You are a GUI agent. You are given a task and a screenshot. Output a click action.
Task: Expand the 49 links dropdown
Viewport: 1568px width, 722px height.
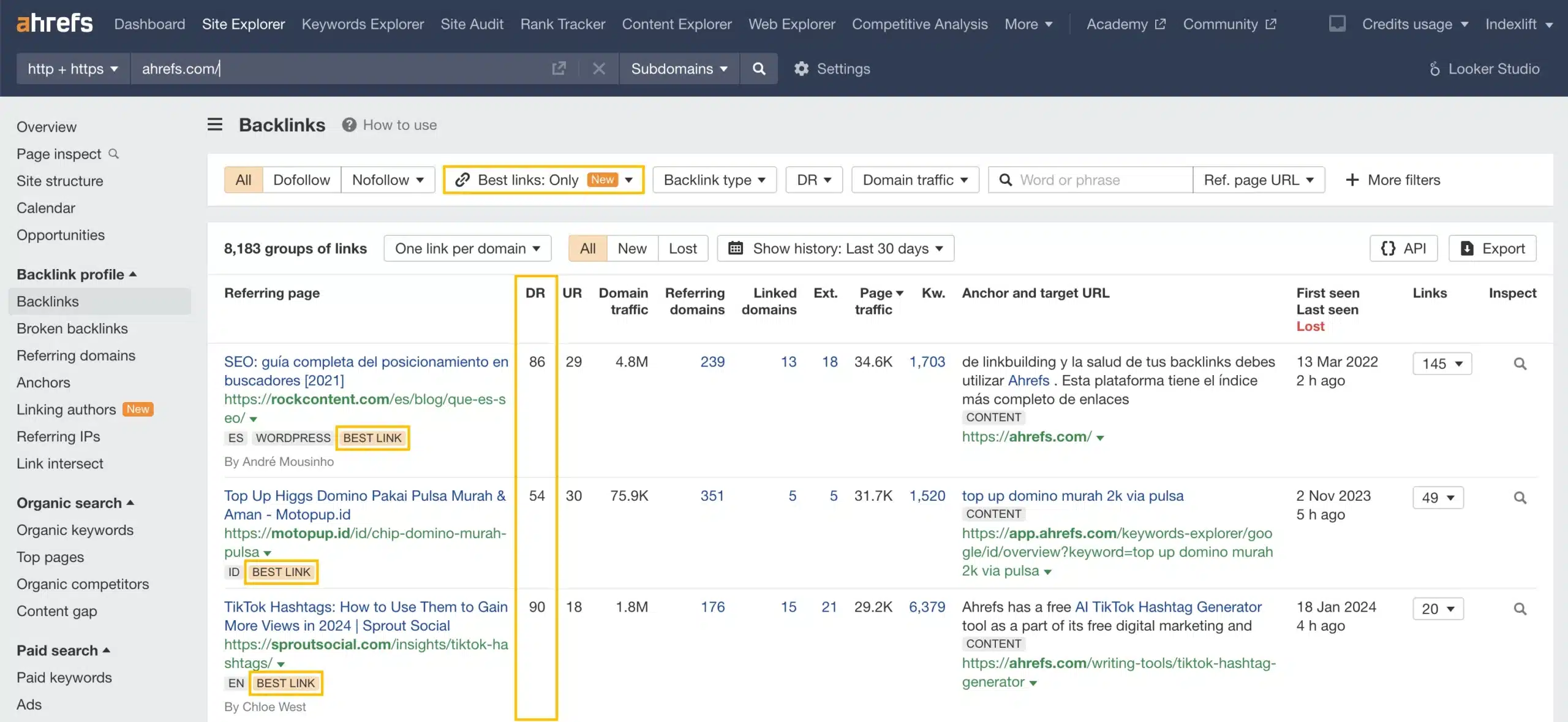[1438, 498]
